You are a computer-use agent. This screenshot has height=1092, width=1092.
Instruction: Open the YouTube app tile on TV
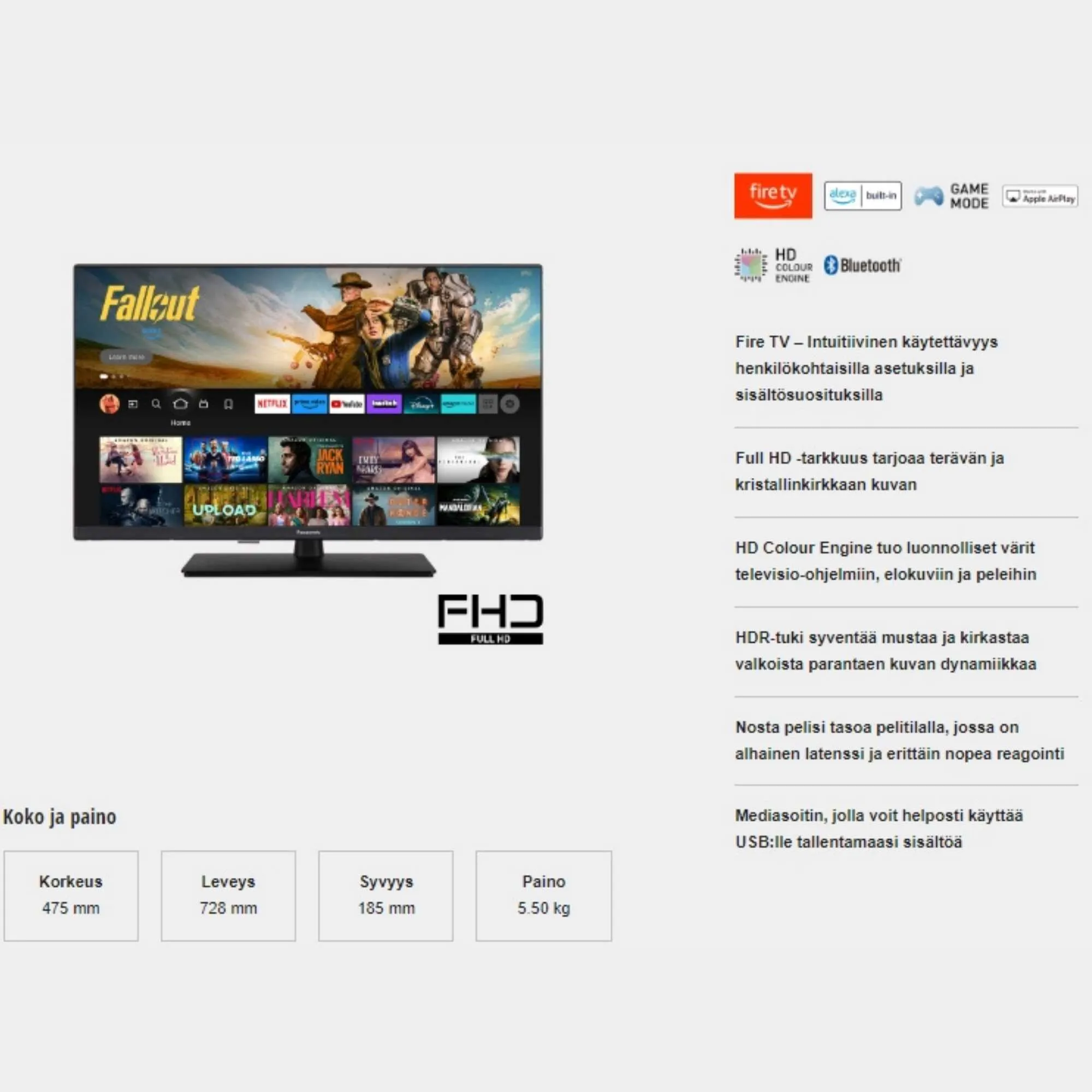click(347, 403)
